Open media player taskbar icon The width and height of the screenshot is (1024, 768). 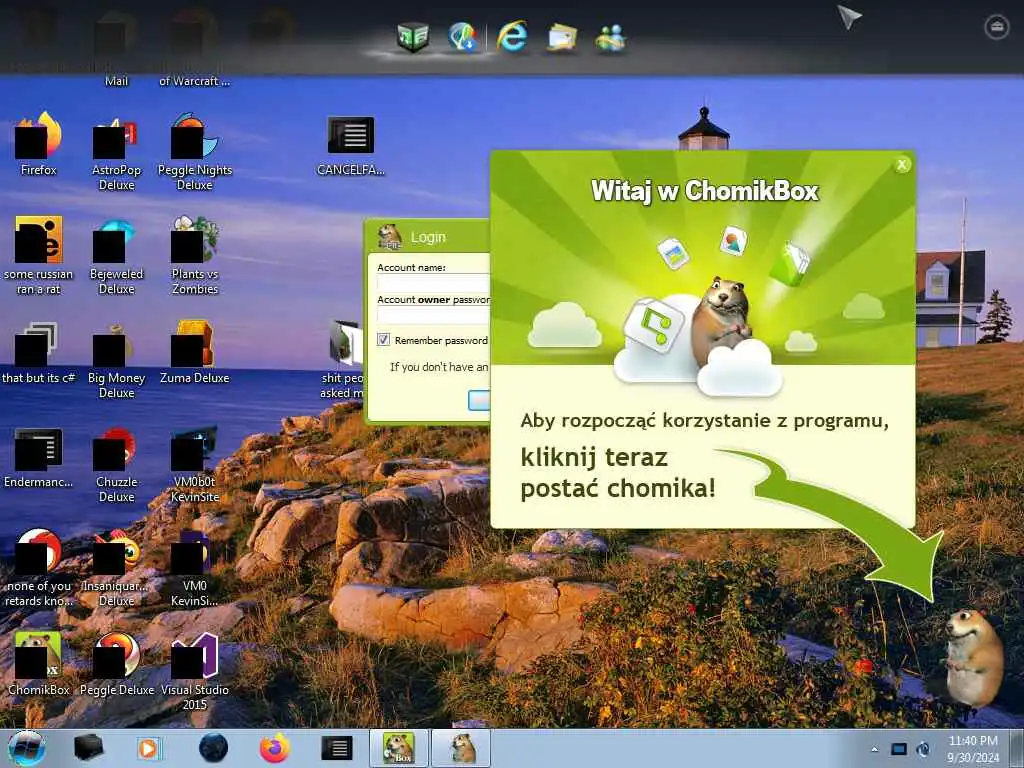(150, 748)
